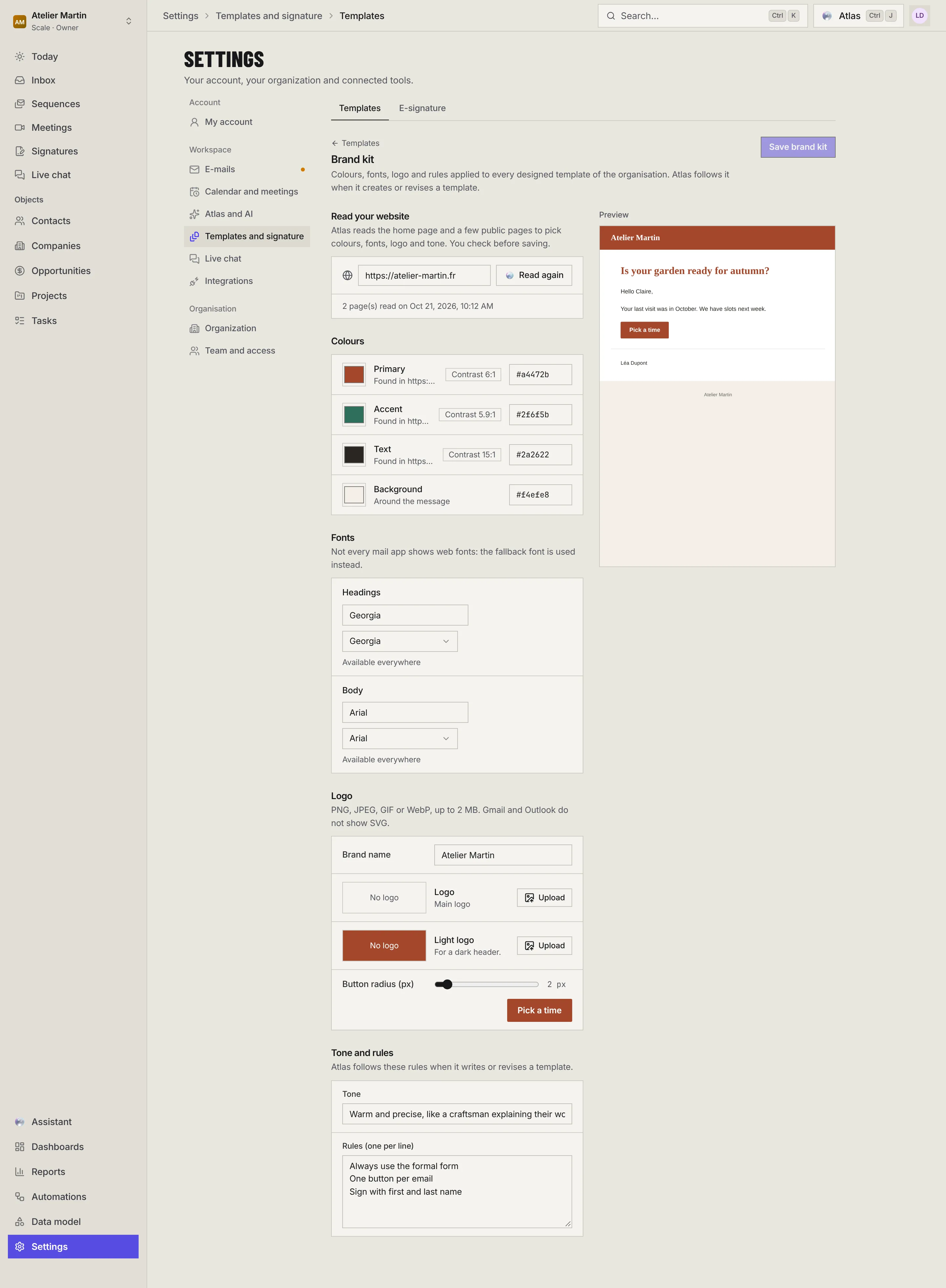The image size is (946, 1288).
Task: Open Atlas and AI settings
Action: click(247, 214)
